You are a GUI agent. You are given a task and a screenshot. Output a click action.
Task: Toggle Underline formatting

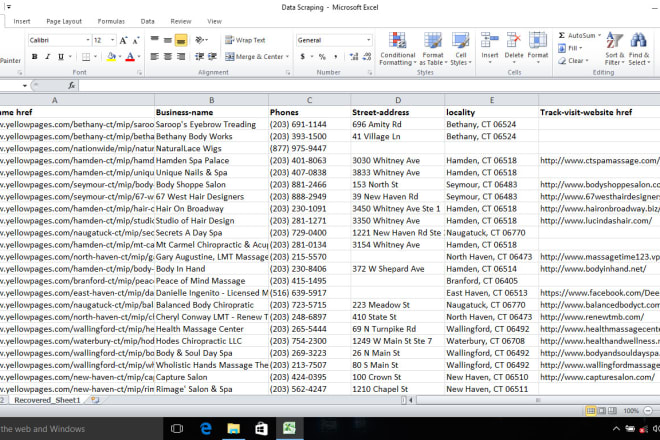coord(61,56)
